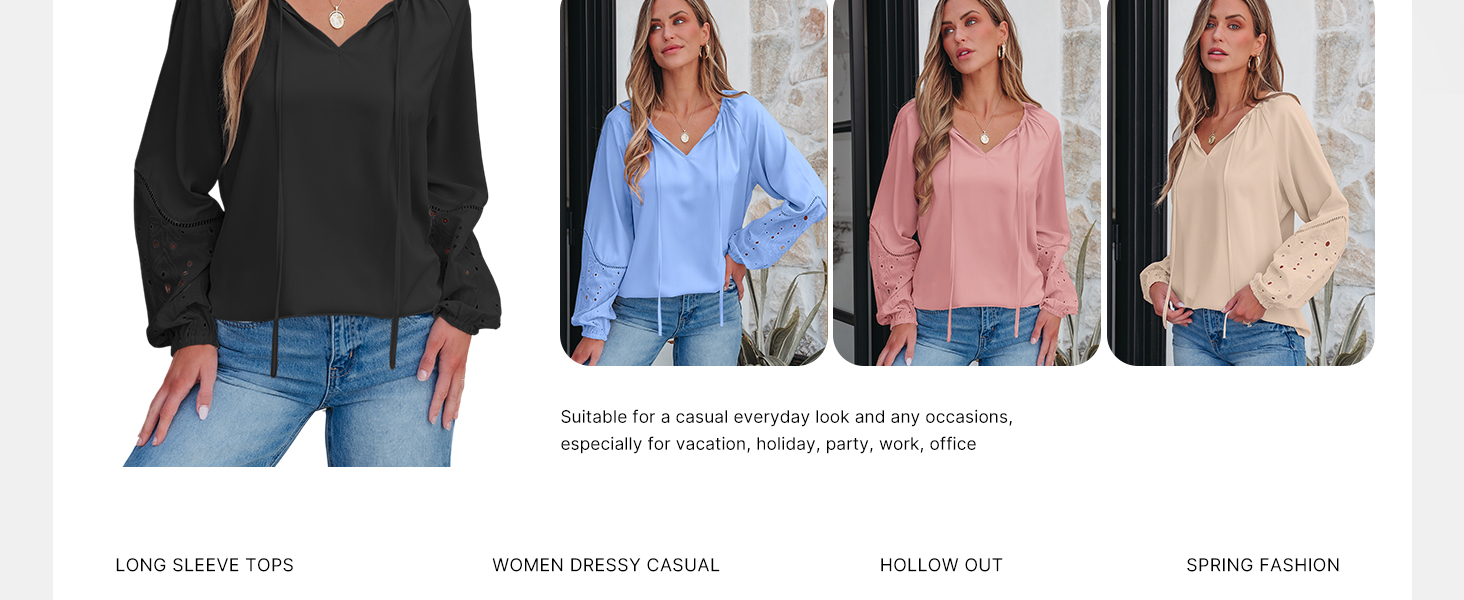1464x600 pixels.
Task: Click the LONG SLEEVE TOPS heading
Action: pos(205,565)
